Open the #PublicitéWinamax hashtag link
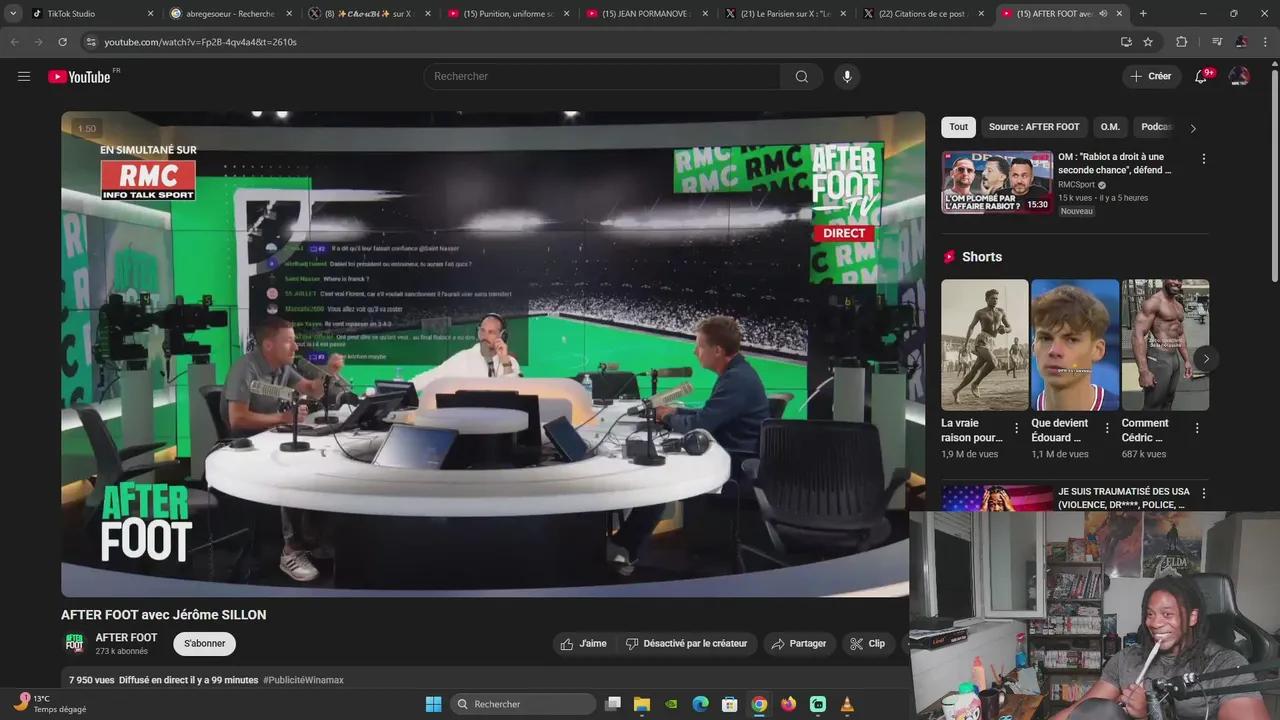 (x=303, y=680)
